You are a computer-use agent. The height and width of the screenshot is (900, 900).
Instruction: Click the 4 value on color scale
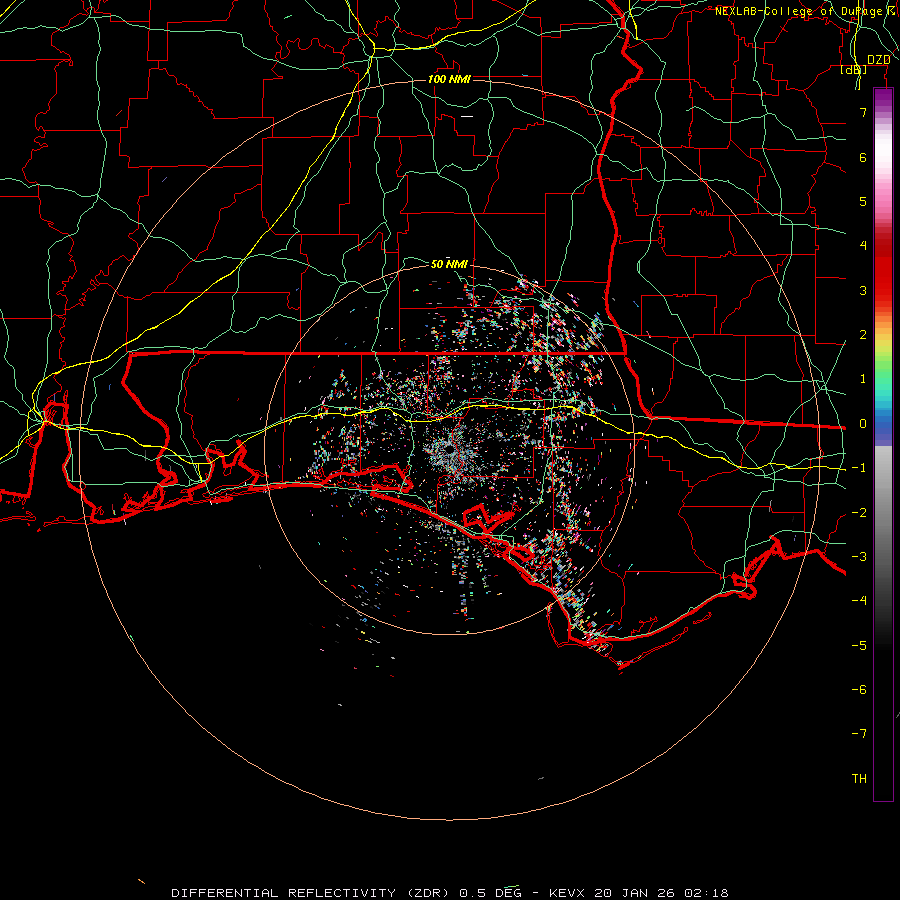pyautogui.click(x=863, y=246)
